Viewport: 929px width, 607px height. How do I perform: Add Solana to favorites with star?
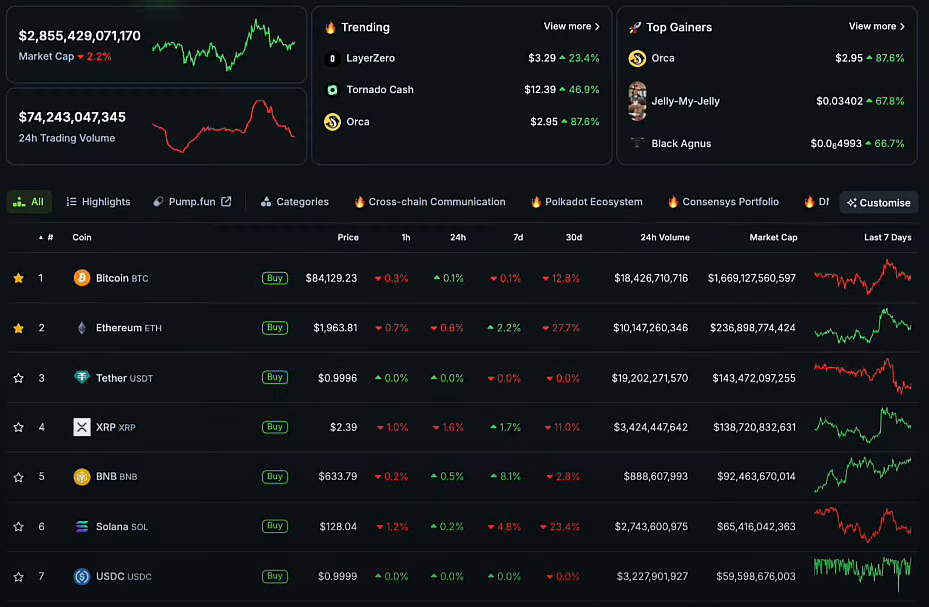[18, 527]
